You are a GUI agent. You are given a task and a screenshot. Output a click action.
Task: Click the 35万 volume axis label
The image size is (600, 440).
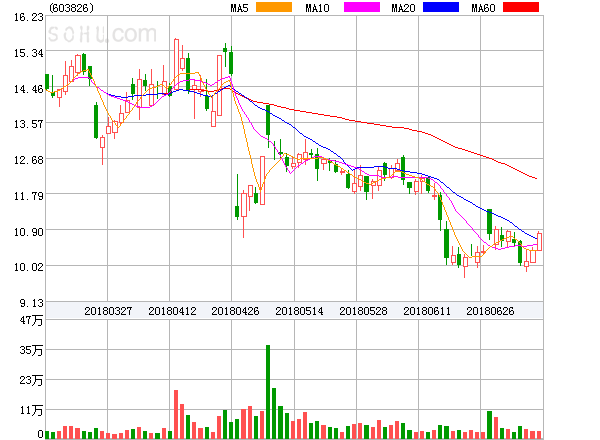coord(31,350)
